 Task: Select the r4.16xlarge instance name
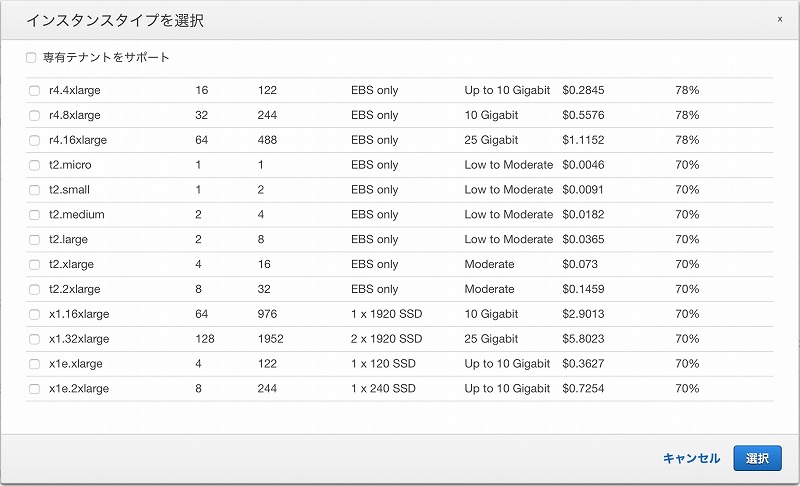[78, 140]
